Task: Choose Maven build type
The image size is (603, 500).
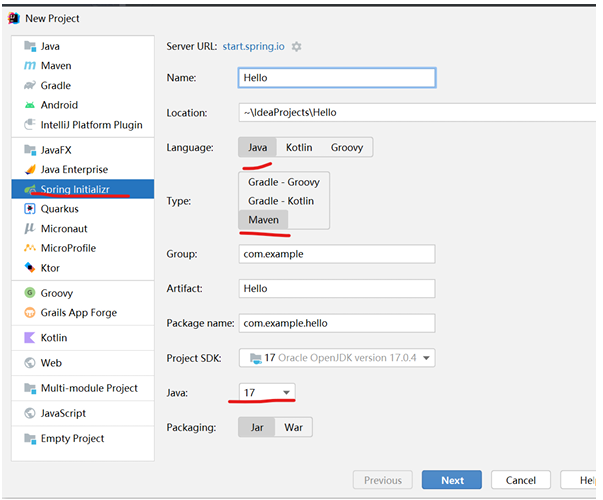Action: click(263, 220)
